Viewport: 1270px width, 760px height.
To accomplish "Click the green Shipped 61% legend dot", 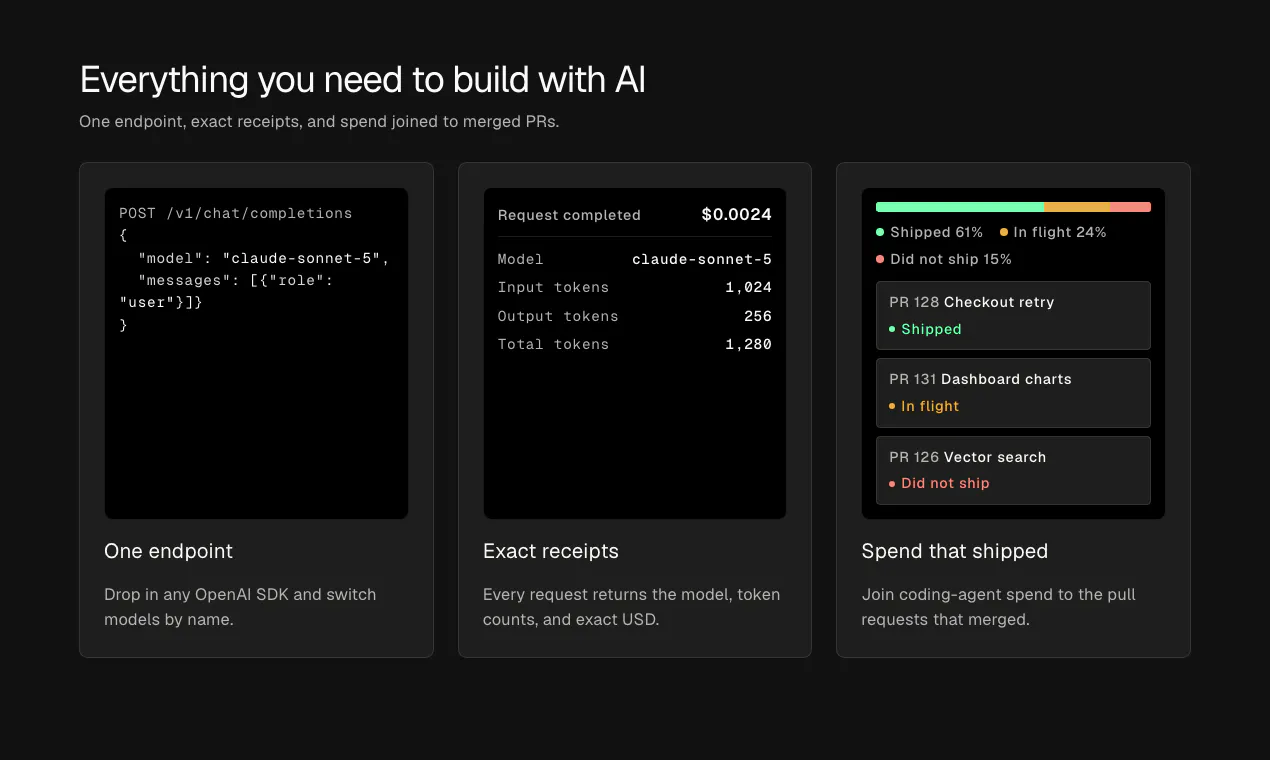I will 880,232.
